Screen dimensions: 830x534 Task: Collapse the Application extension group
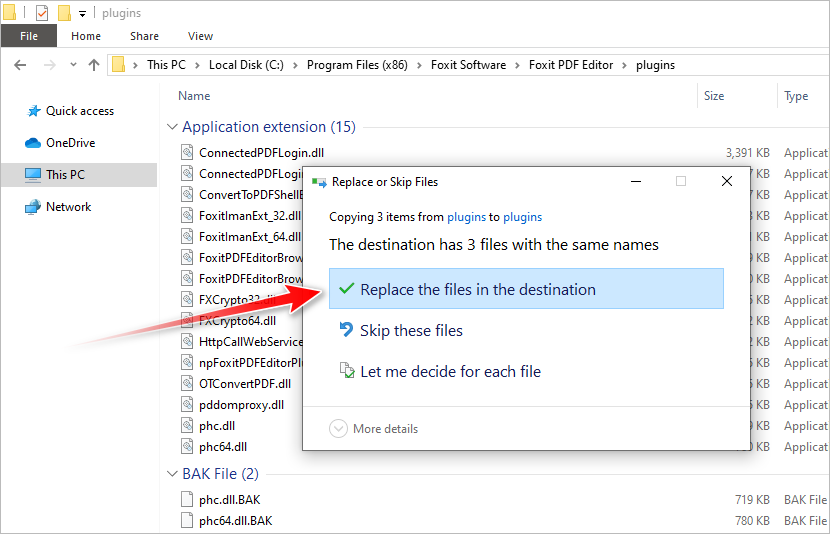[170, 127]
